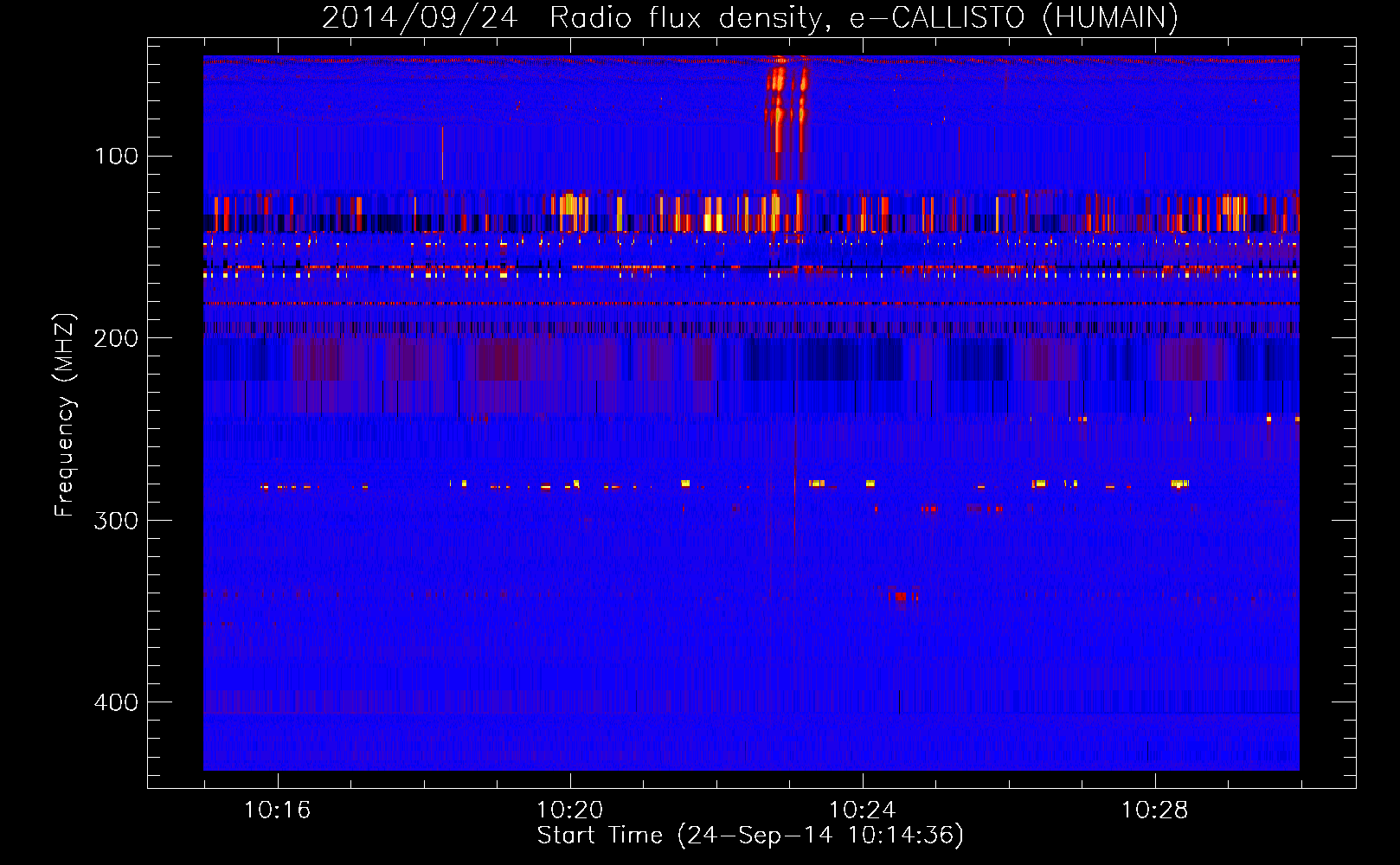Click the time tick label '10:16'
The height and width of the screenshot is (865, 1400).
[x=277, y=811]
